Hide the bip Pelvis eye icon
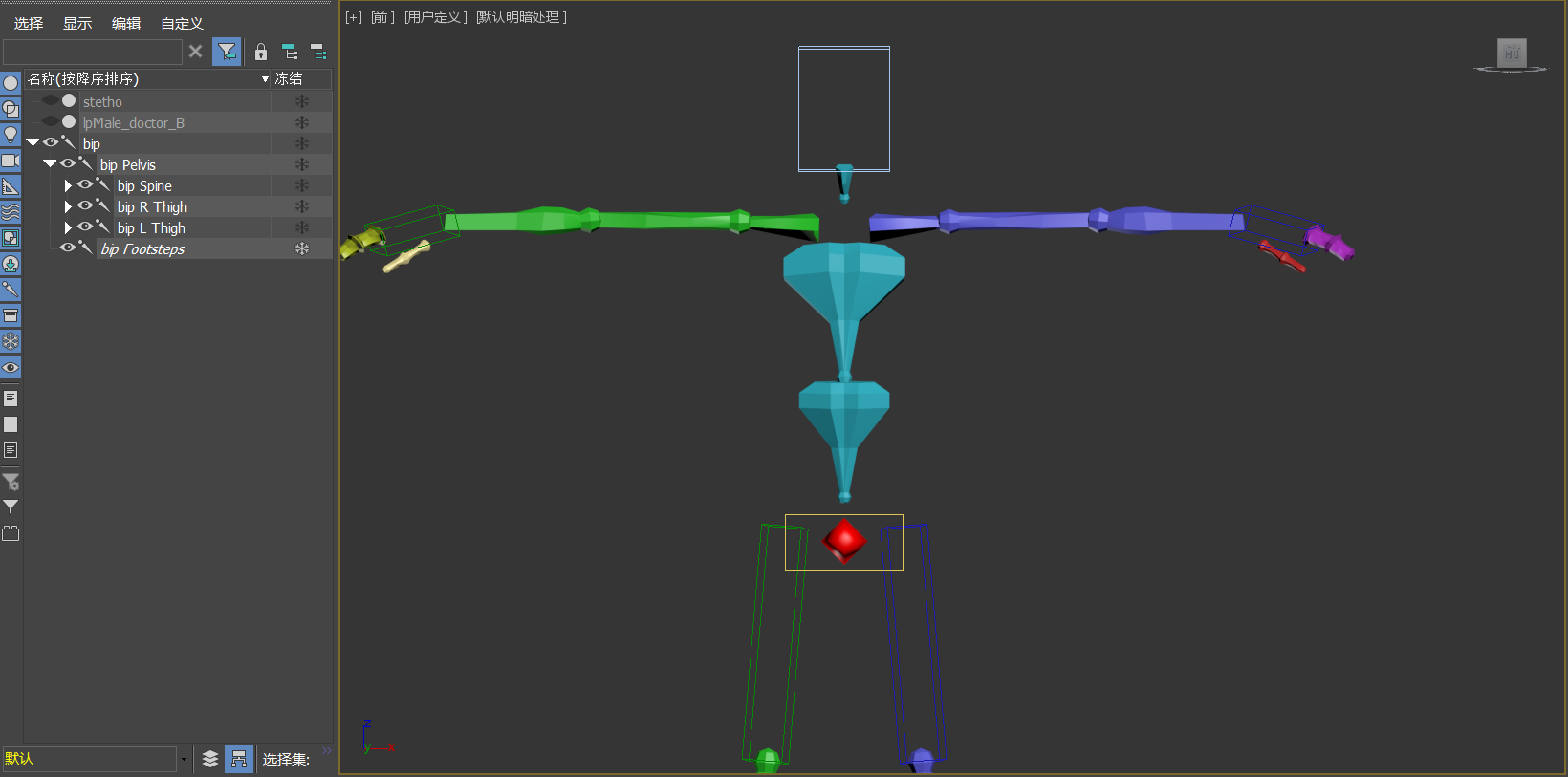The height and width of the screenshot is (777, 1568). [68, 163]
